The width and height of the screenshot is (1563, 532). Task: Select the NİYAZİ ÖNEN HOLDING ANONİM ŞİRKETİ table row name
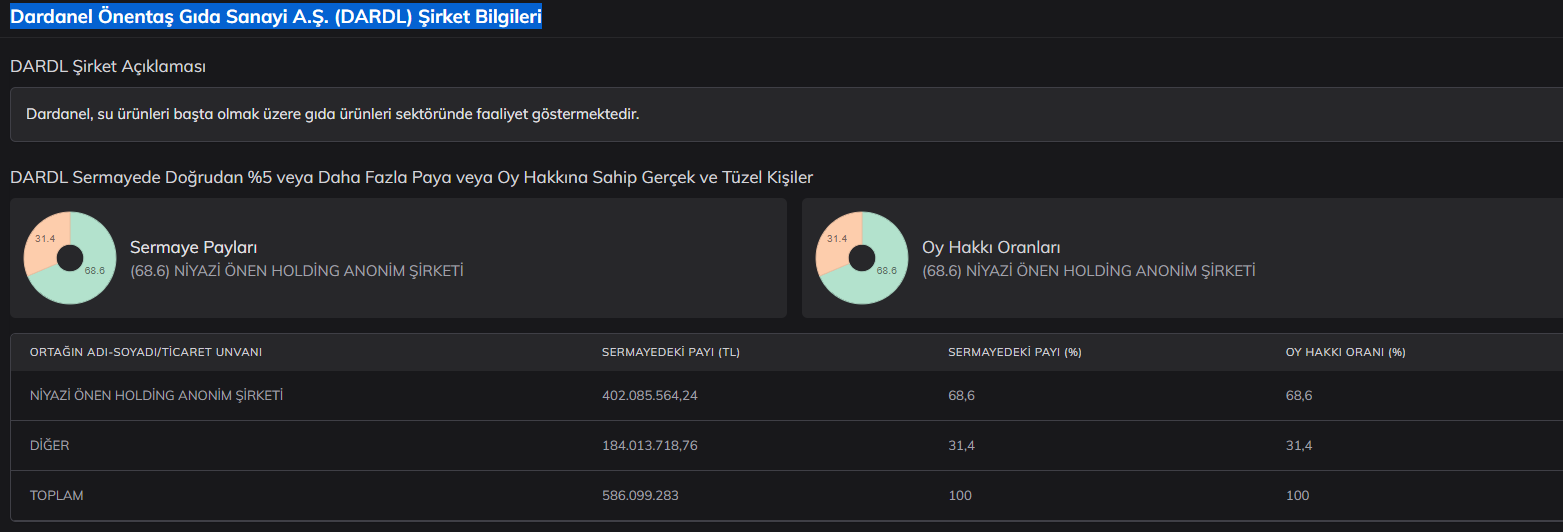pos(157,396)
